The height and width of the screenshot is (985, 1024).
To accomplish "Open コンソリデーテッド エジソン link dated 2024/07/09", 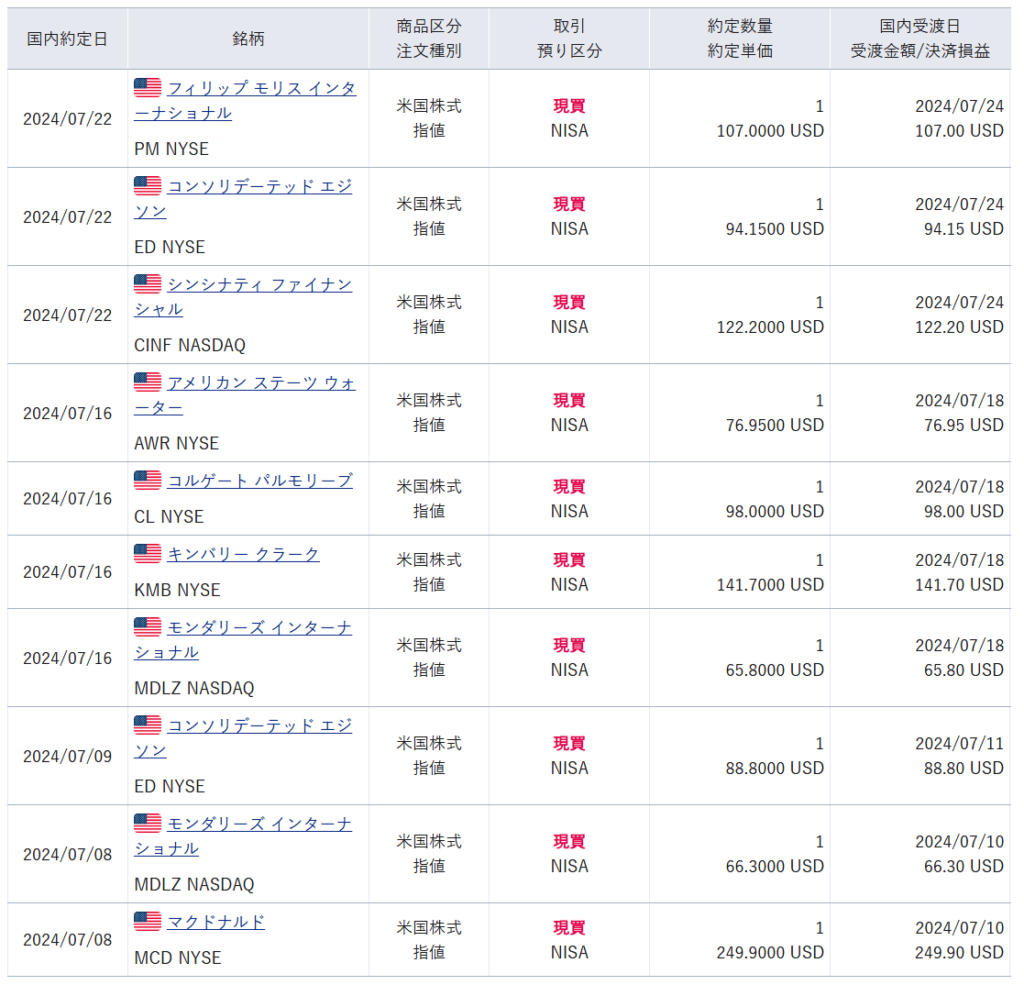I will point(259,726).
